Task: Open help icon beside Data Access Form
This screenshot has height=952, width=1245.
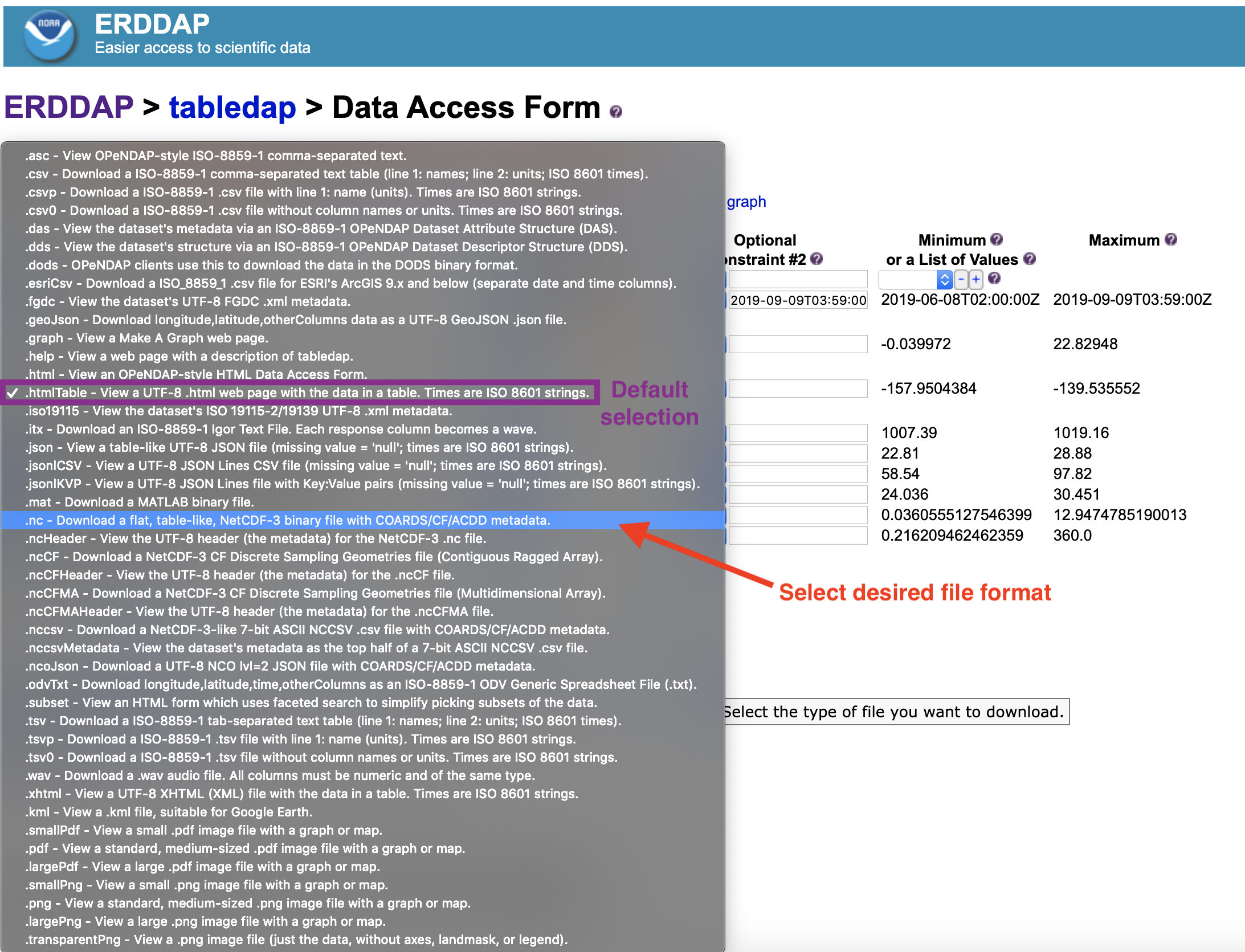Action: pyautogui.click(x=615, y=112)
